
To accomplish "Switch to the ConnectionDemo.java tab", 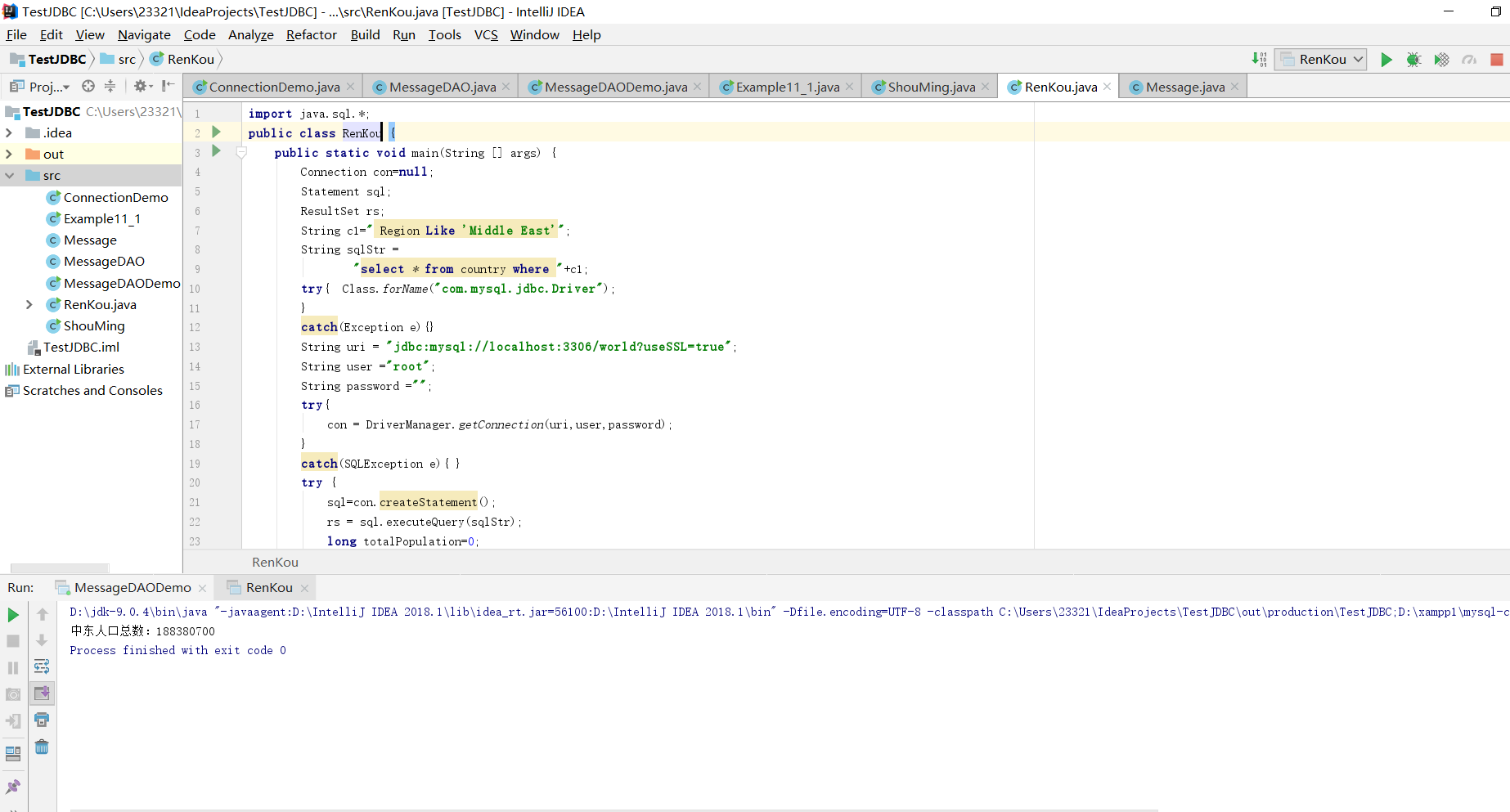I will [274, 87].
